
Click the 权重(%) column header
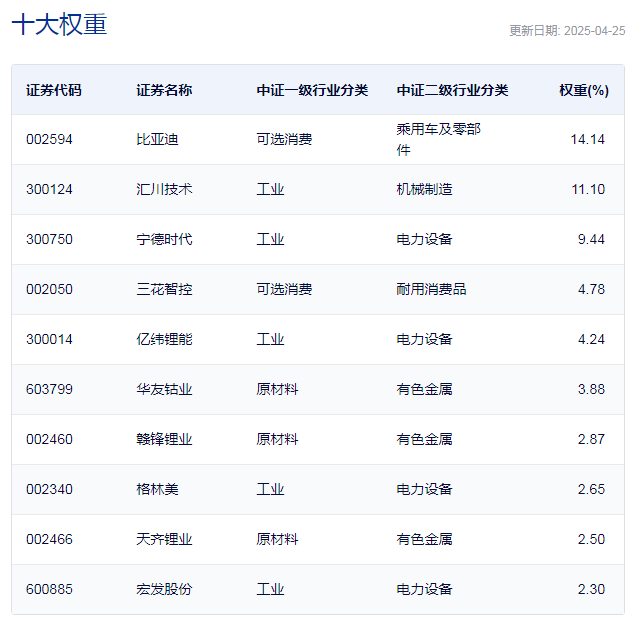coord(583,90)
